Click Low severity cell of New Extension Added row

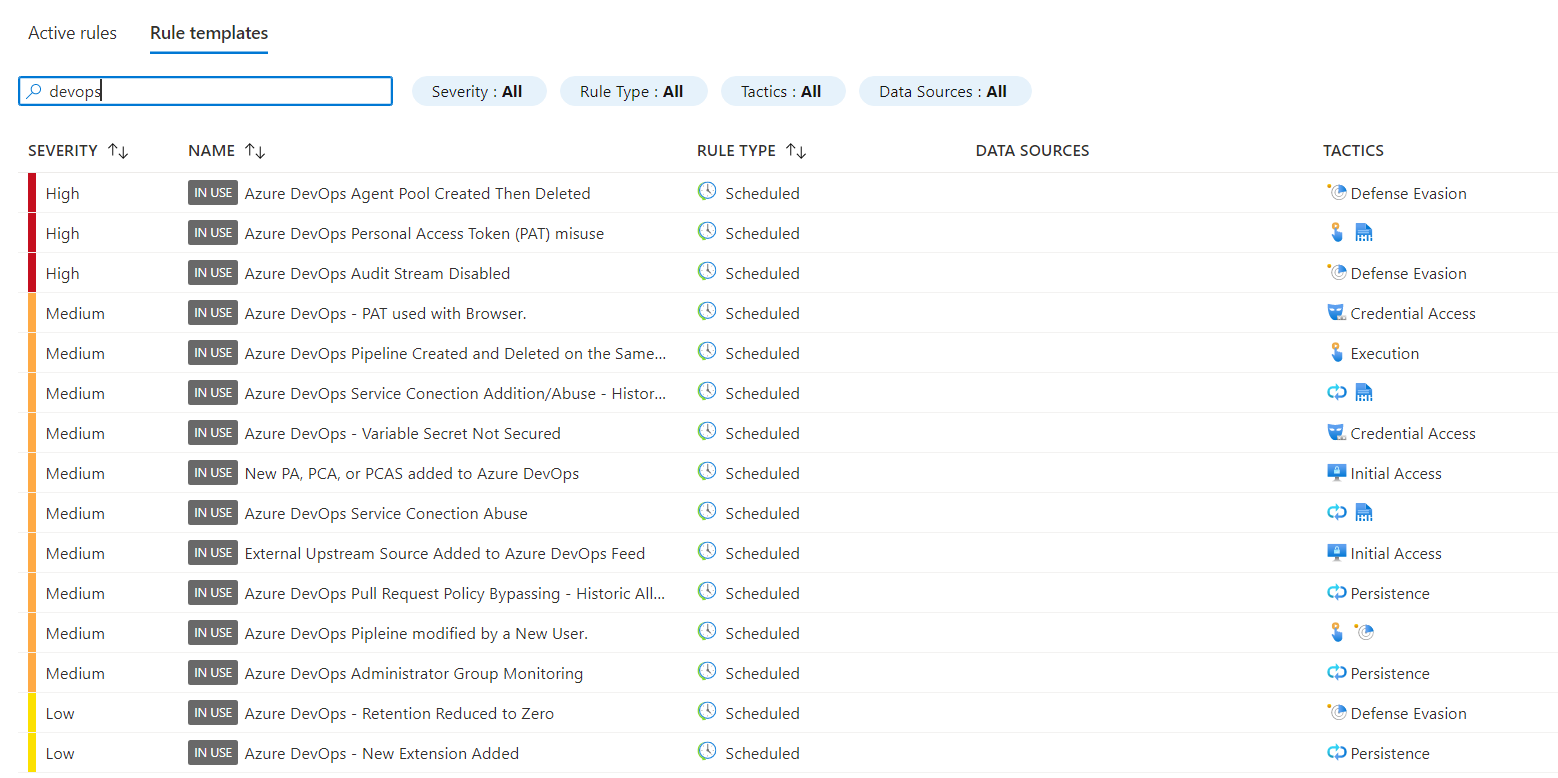click(x=60, y=753)
